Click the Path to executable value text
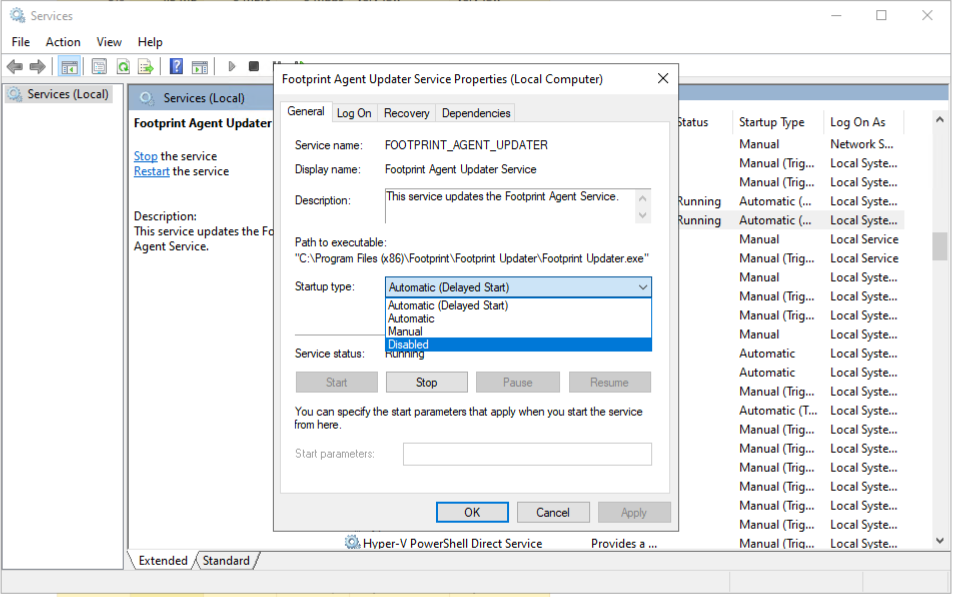The width and height of the screenshot is (954, 597). coord(472,259)
